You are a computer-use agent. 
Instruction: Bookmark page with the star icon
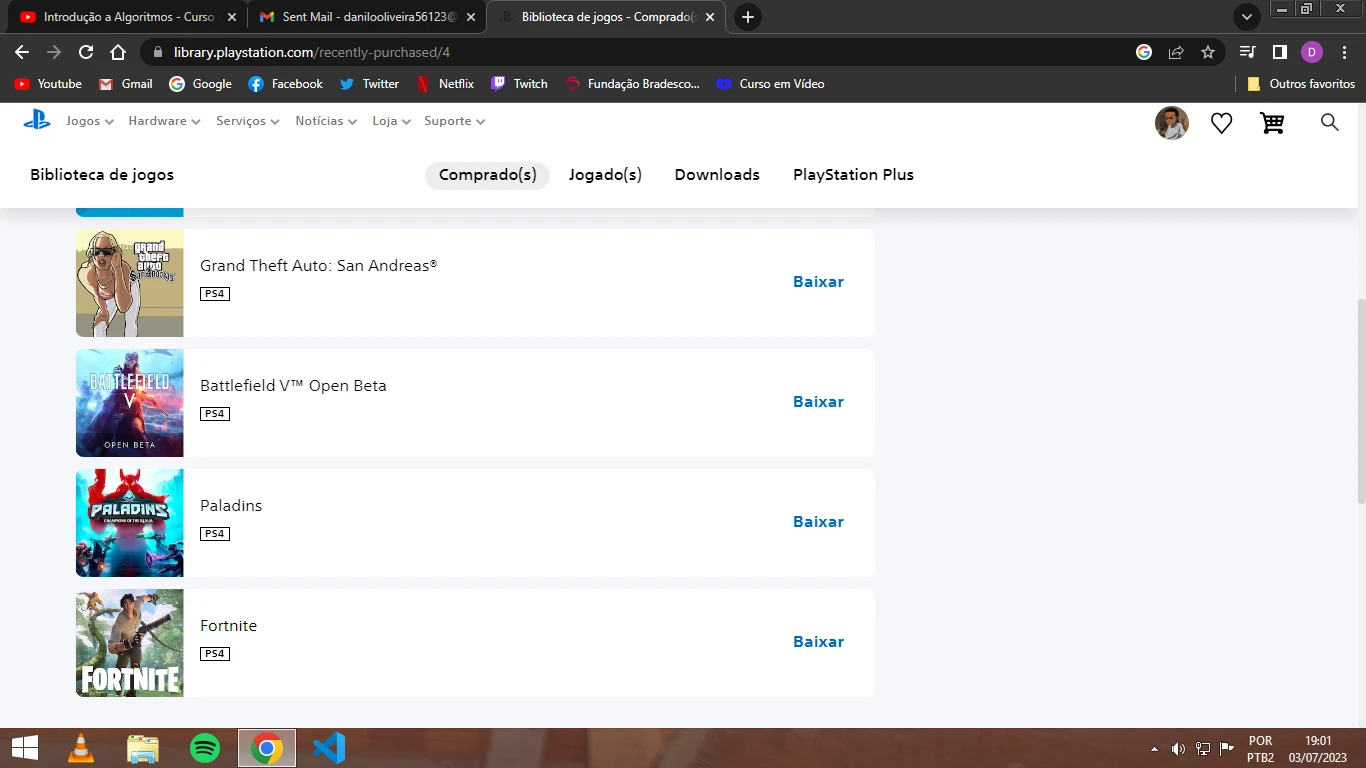(x=1208, y=52)
